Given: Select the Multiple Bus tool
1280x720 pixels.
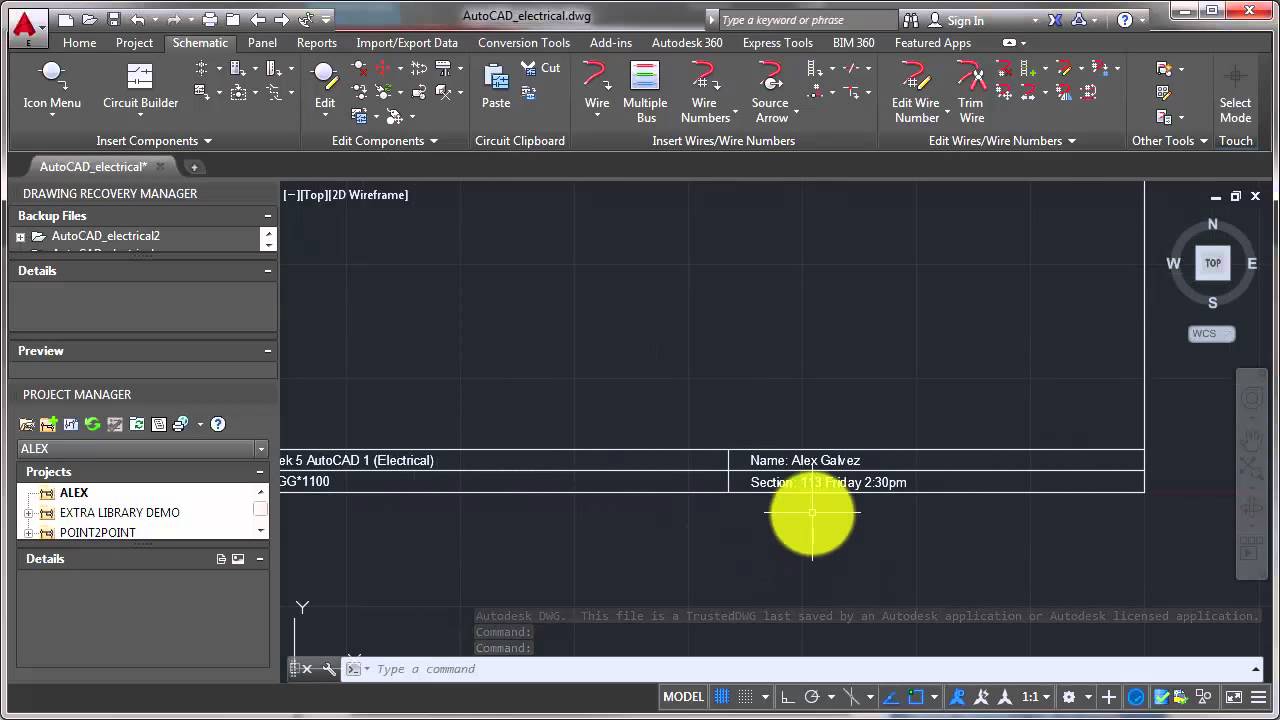Looking at the screenshot, I should coord(645,92).
